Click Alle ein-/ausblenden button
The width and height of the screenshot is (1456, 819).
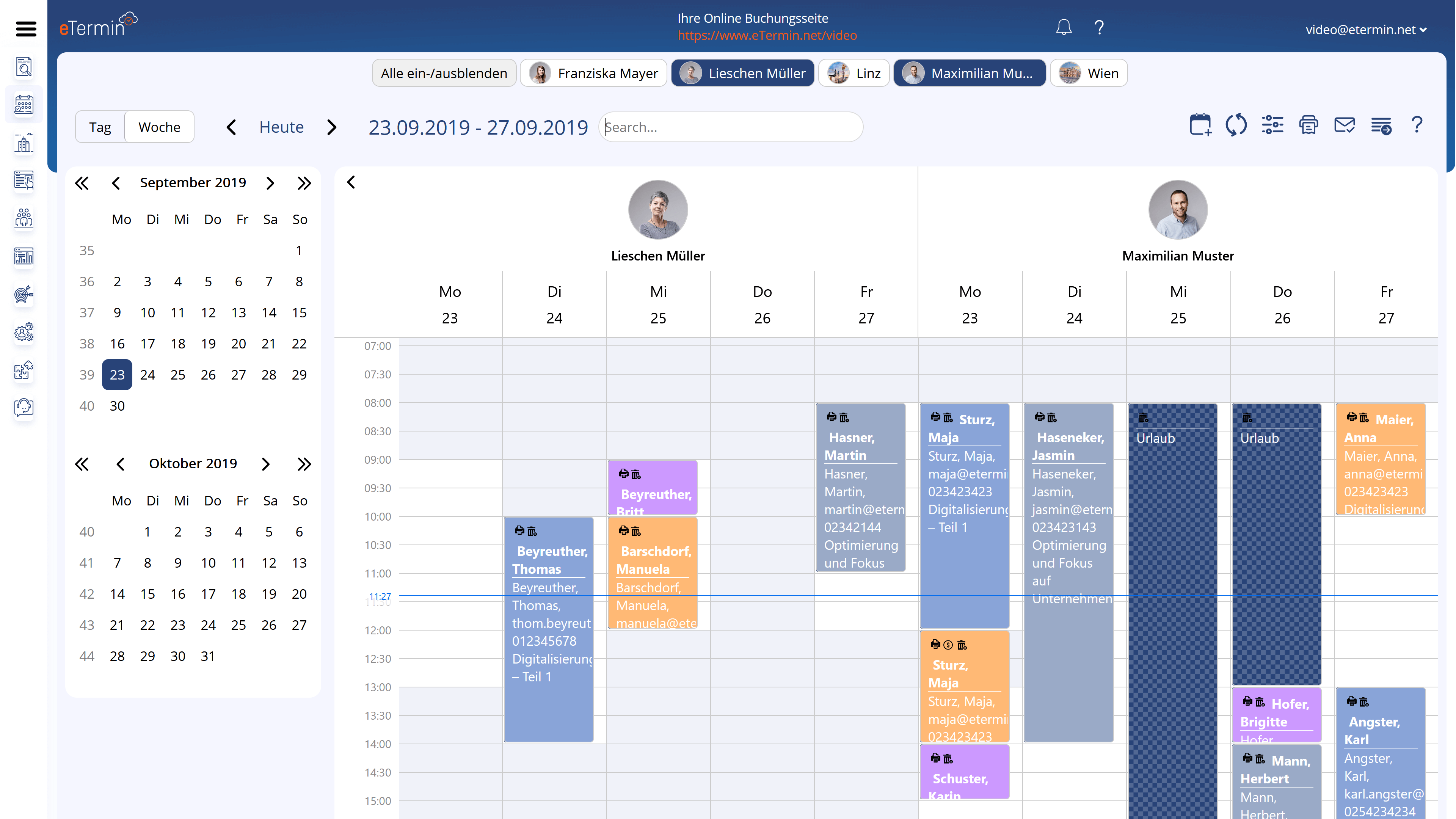click(x=444, y=74)
